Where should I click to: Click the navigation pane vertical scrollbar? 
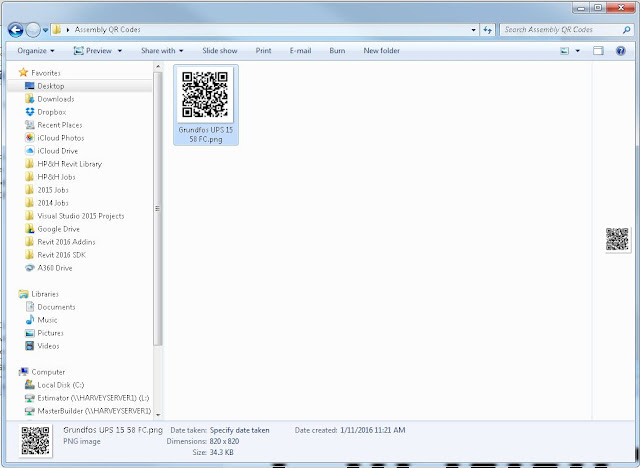click(x=158, y=208)
